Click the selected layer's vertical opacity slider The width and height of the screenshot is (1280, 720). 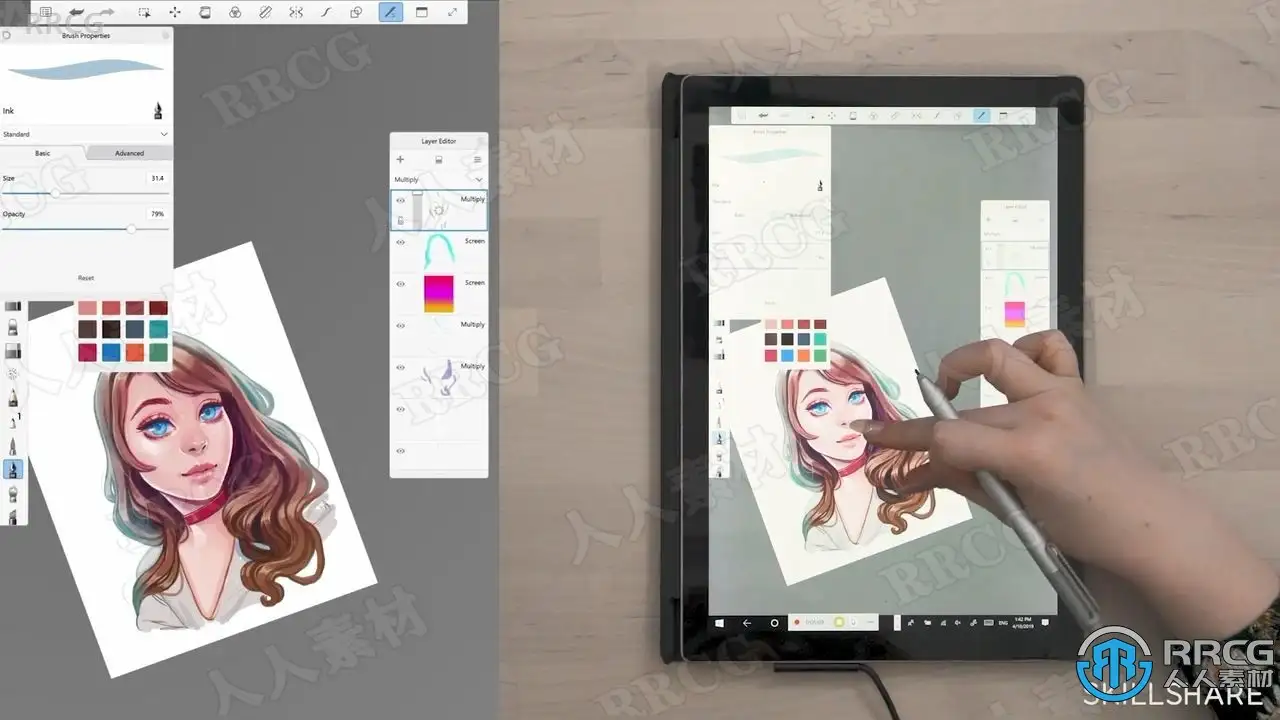[x=417, y=210]
